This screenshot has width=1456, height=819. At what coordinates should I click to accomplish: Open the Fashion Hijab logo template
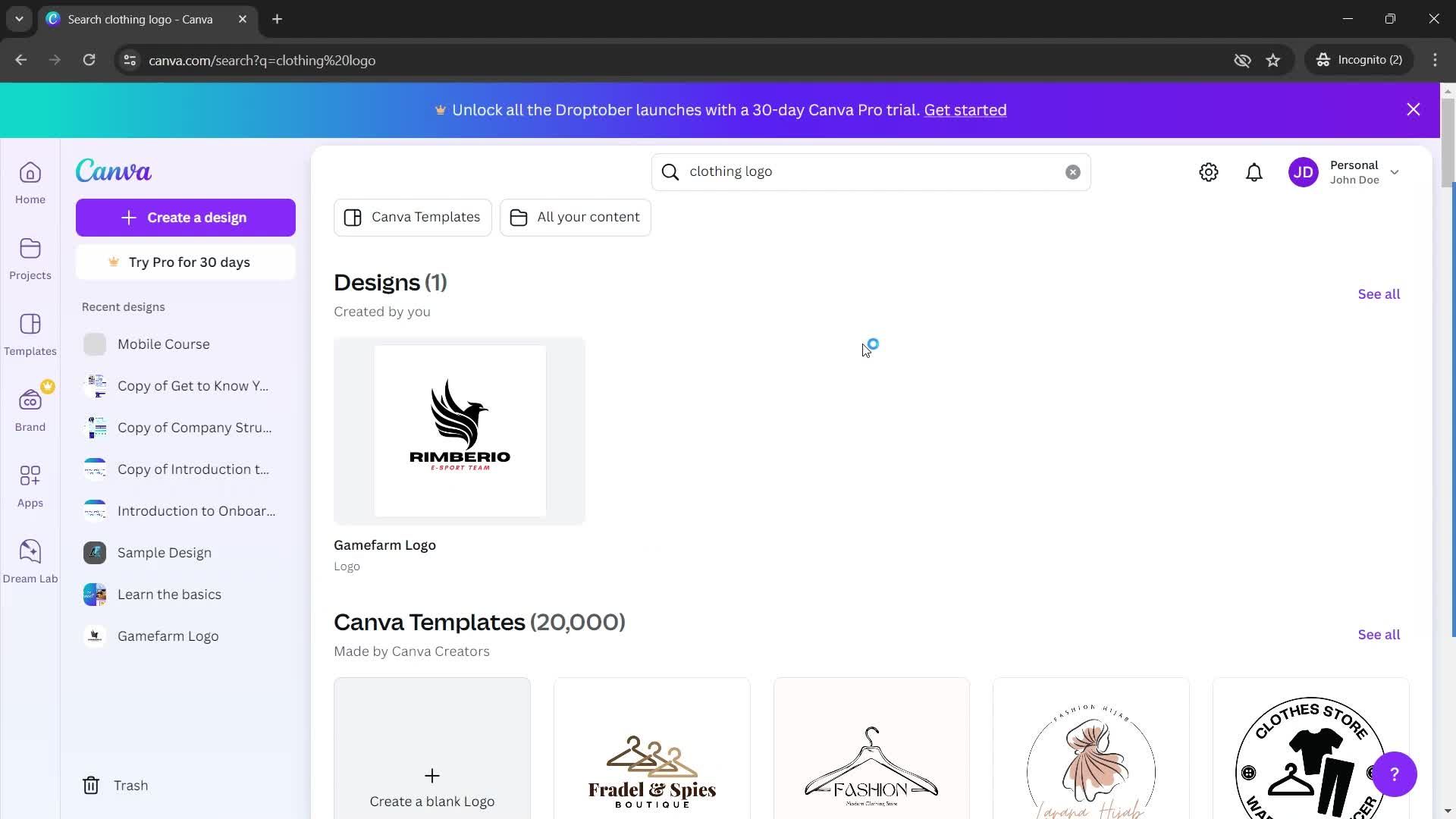click(1091, 748)
